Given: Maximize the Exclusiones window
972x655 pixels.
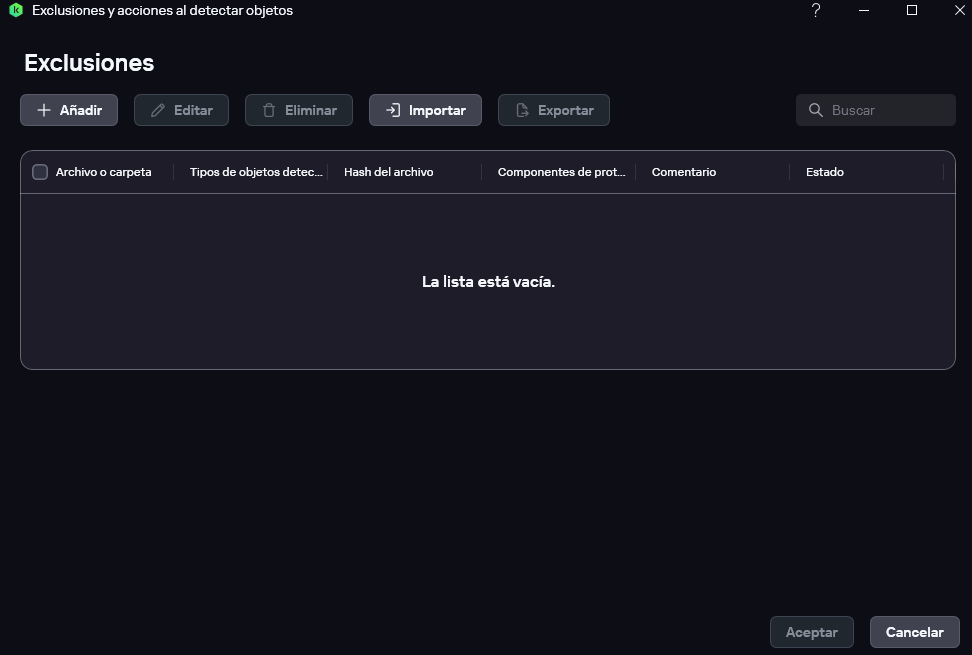Looking at the screenshot, I should 911,11.
